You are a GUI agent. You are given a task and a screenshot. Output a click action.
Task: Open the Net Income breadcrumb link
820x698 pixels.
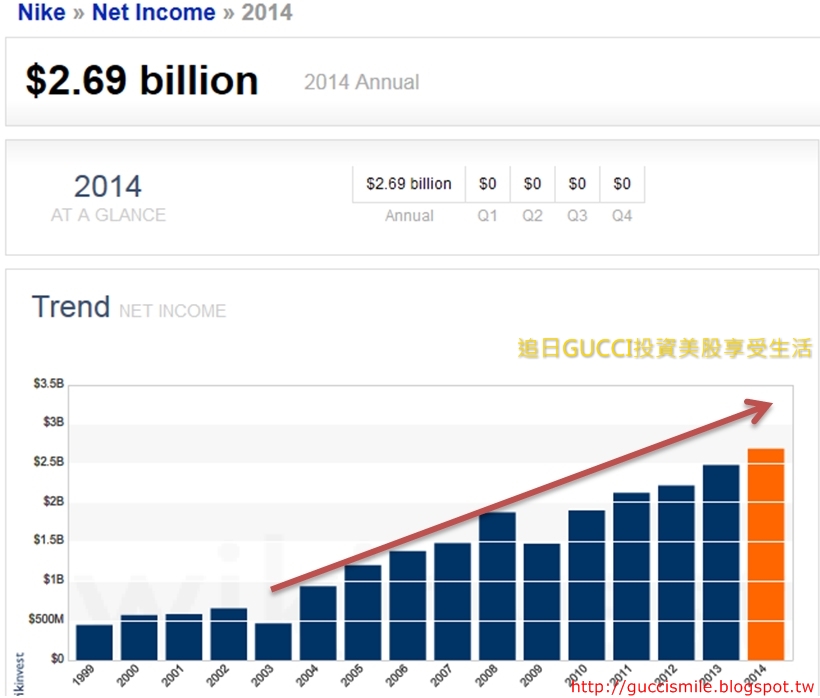click(x=154, y=12)
